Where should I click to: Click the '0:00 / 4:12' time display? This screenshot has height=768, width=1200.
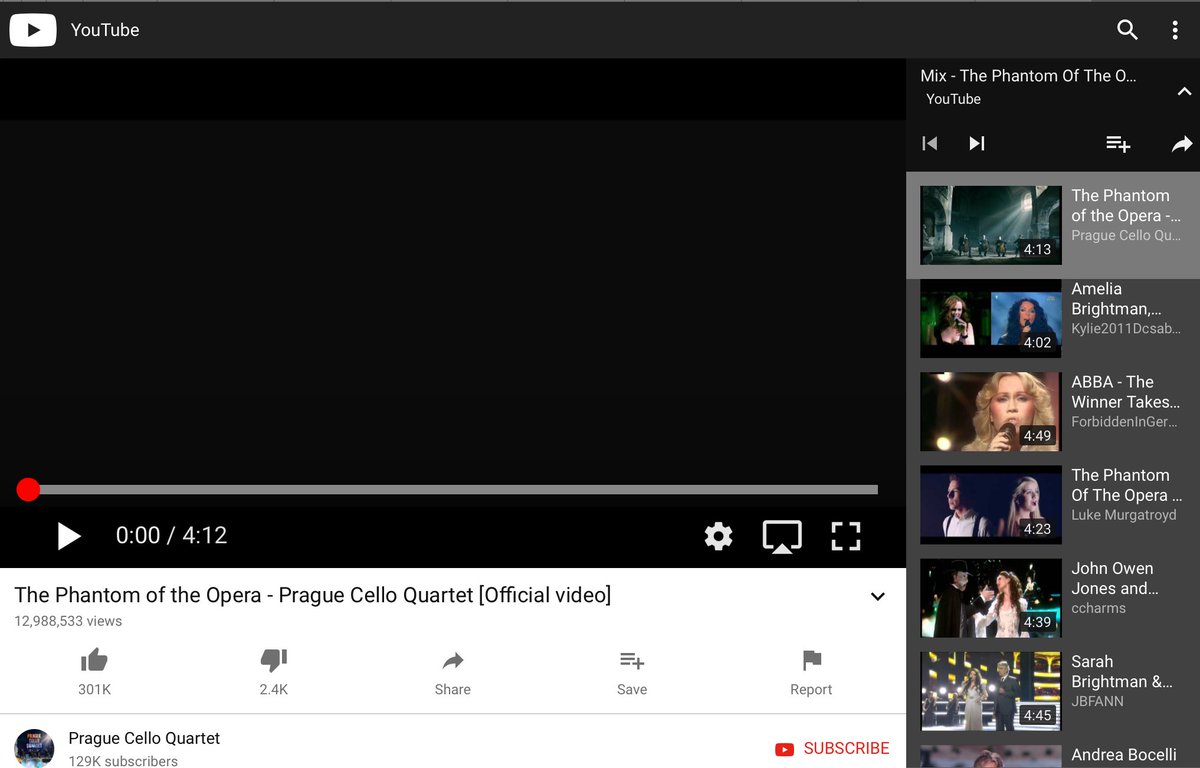click(171, 536)
